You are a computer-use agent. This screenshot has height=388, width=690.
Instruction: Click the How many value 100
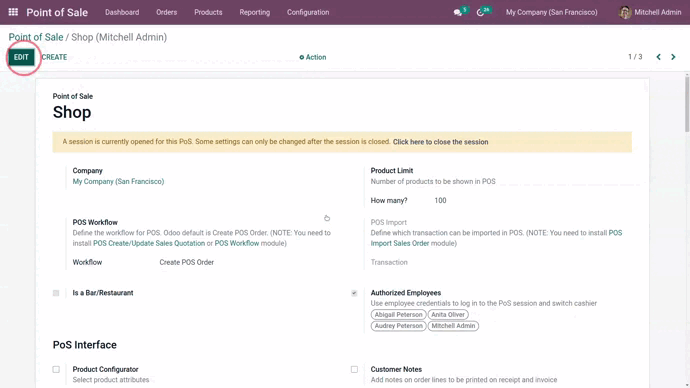coord(440,201)
